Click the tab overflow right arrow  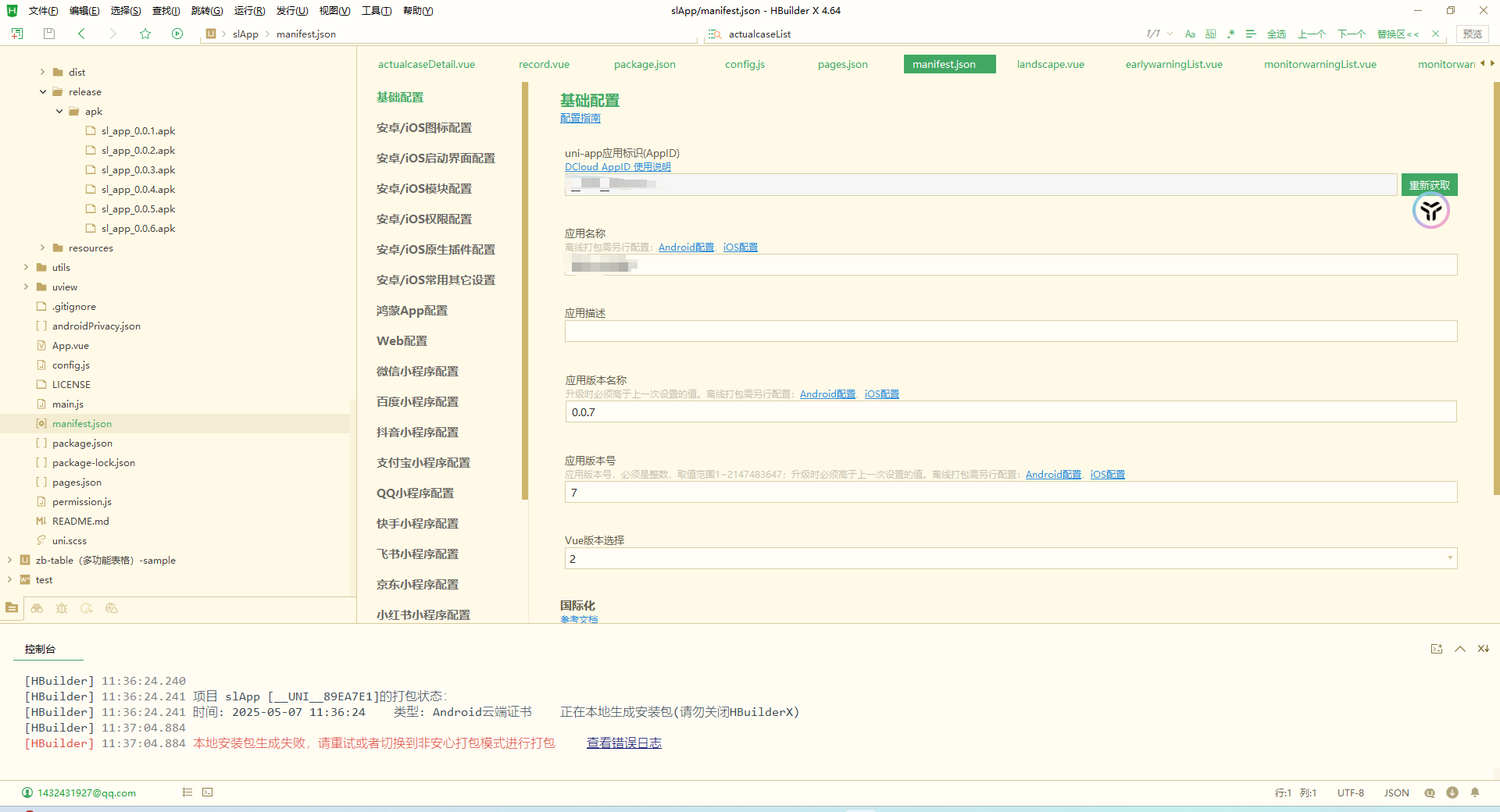1492,63
